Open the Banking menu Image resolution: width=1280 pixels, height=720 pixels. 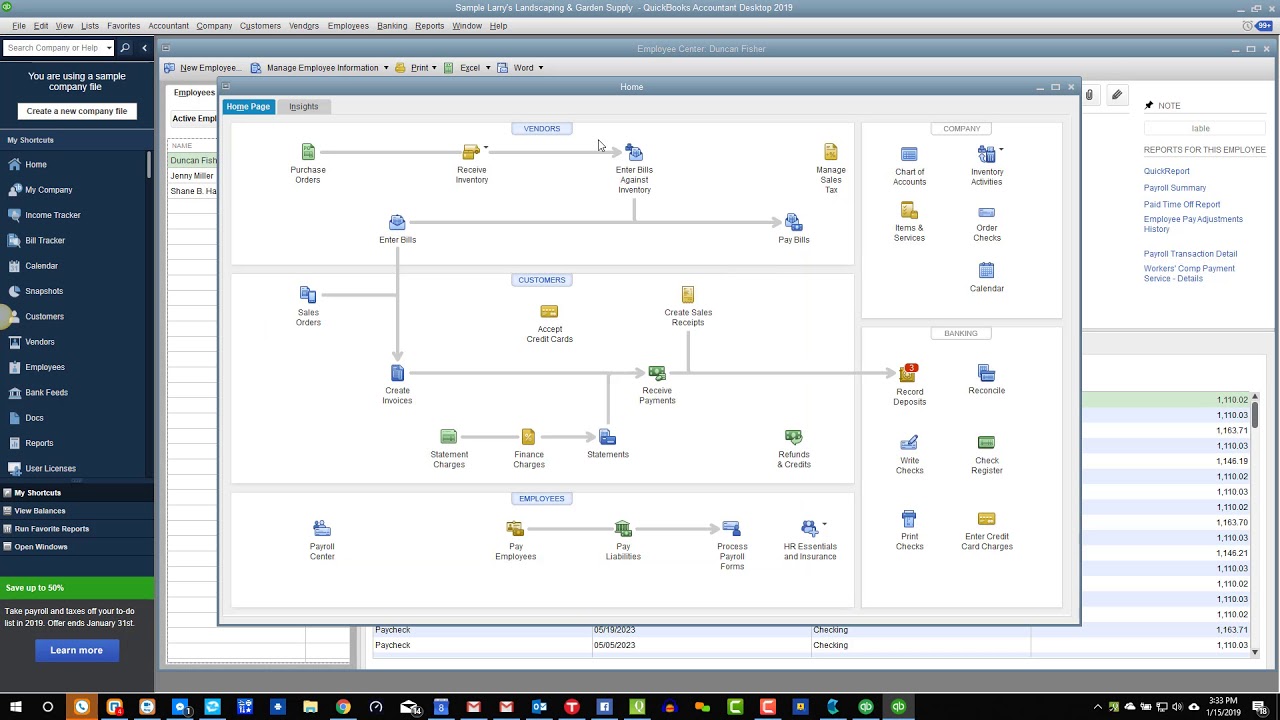(x=392, y=26)
